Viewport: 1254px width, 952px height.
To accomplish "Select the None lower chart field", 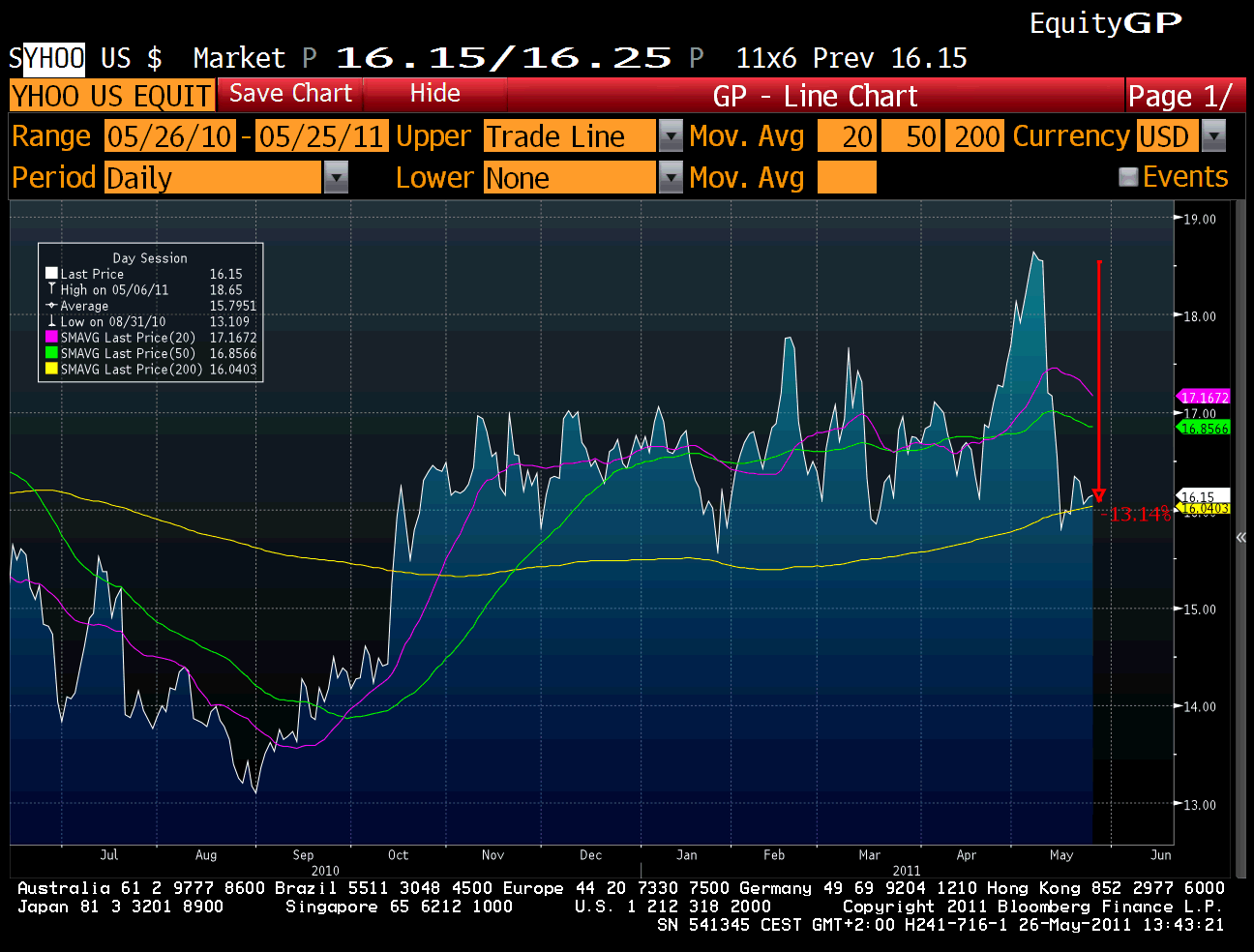I will click(x=570, y=178).
